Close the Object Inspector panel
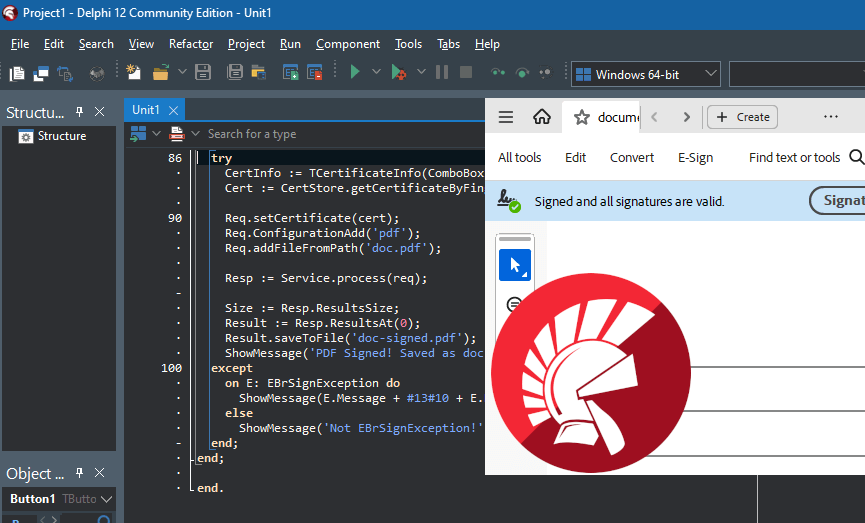 coord(99,473)
